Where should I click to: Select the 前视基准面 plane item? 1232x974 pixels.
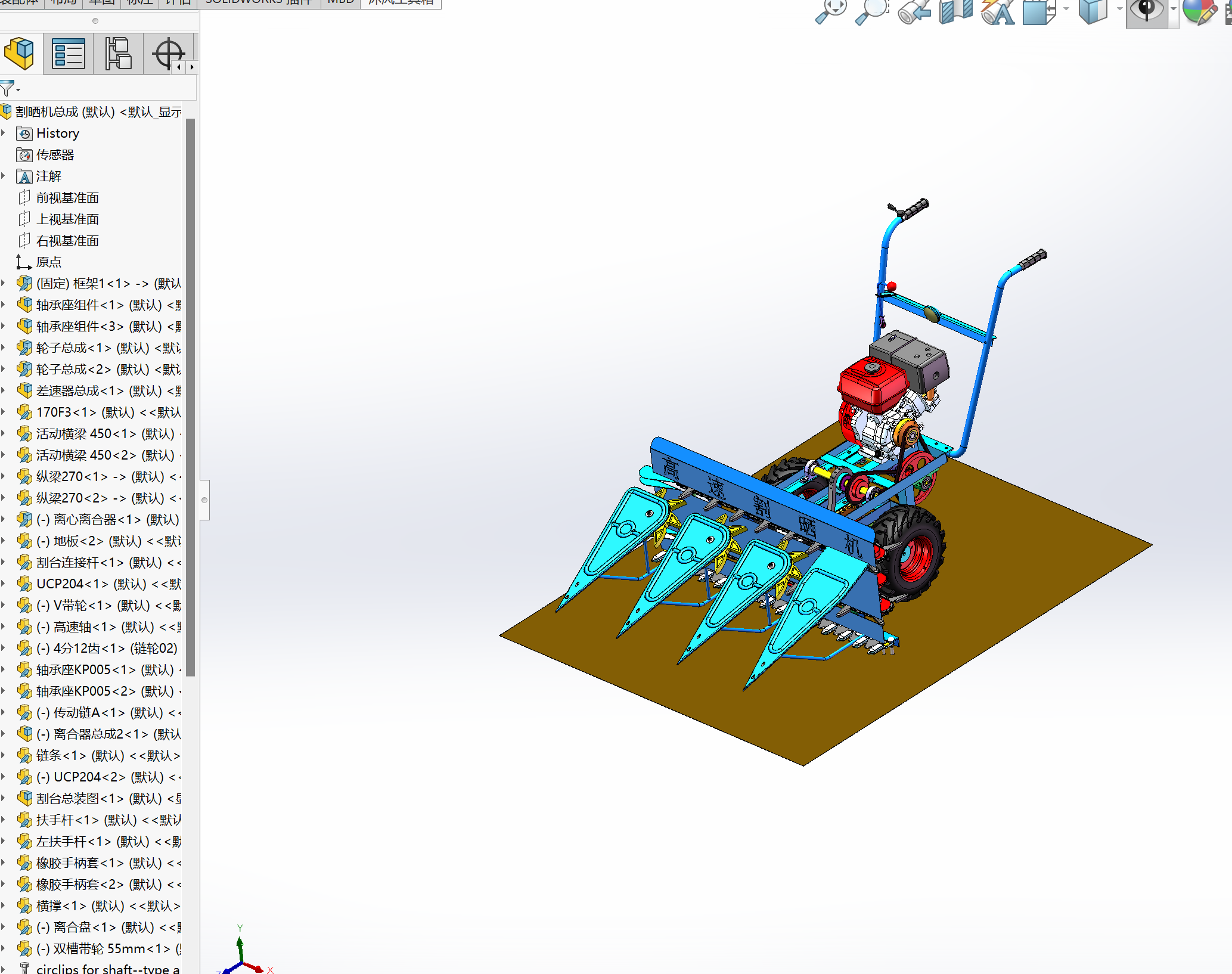pos(67,198)
